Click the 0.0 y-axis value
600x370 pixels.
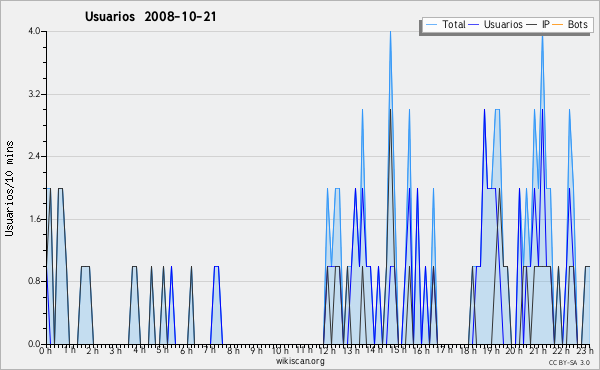click(34, 344)
